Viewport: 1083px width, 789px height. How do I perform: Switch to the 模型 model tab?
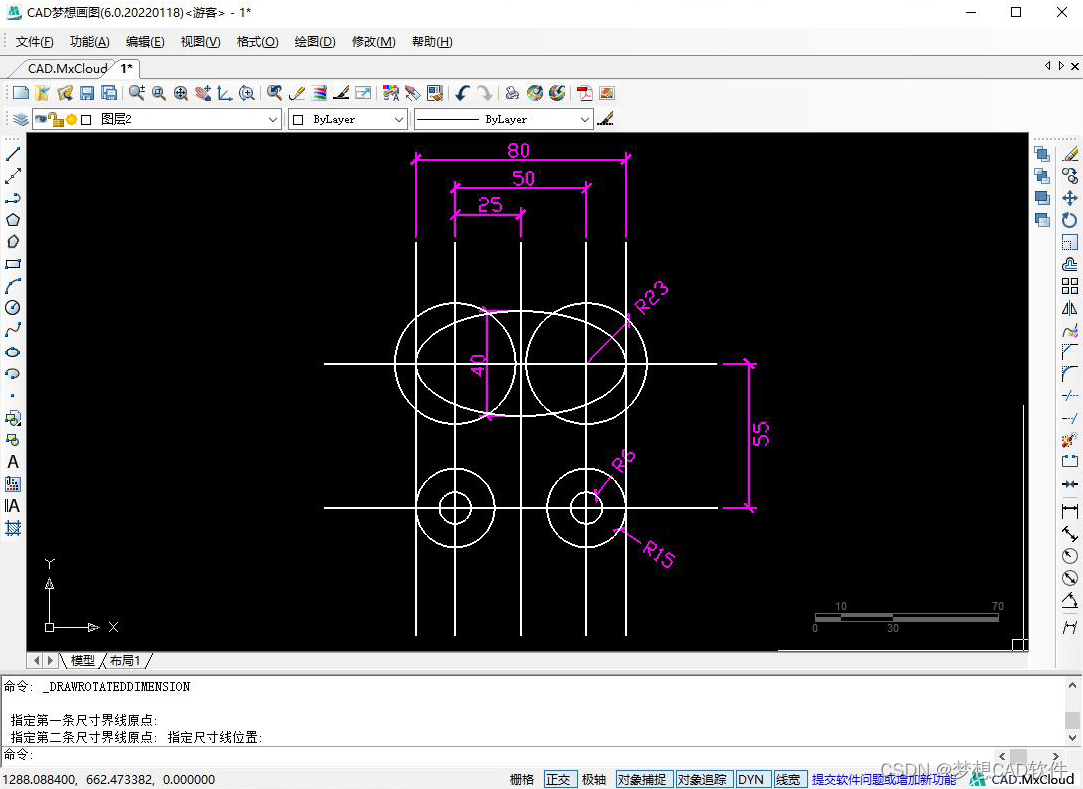tap(83, 660)
